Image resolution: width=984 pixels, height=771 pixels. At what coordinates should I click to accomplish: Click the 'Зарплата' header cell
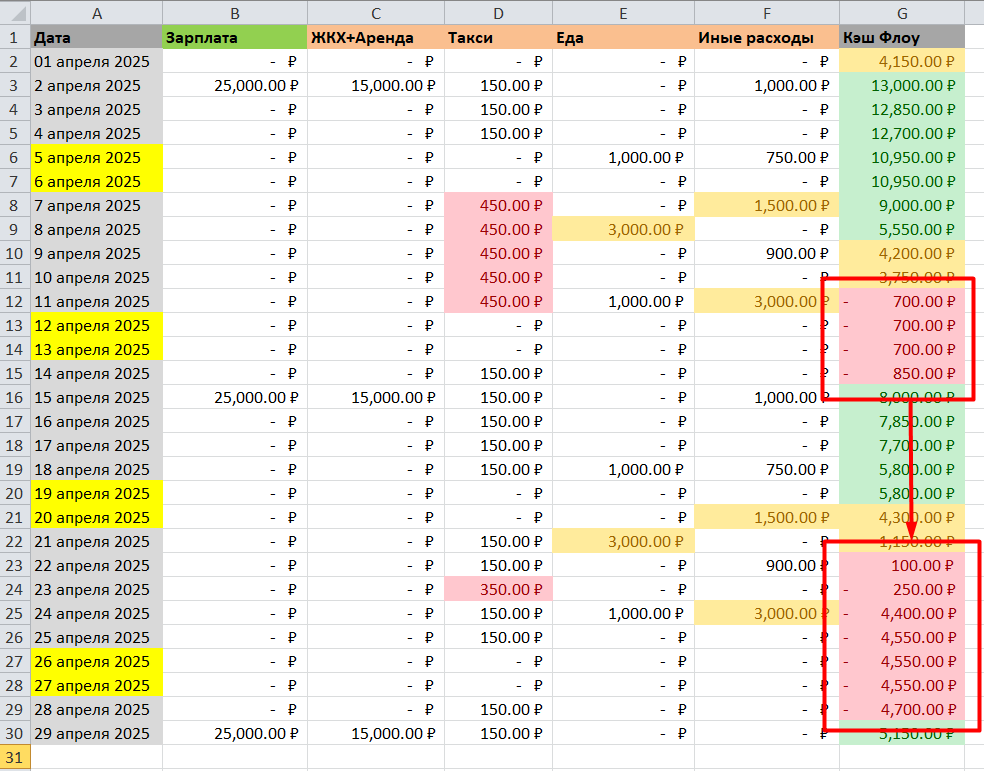pos(235,38)
